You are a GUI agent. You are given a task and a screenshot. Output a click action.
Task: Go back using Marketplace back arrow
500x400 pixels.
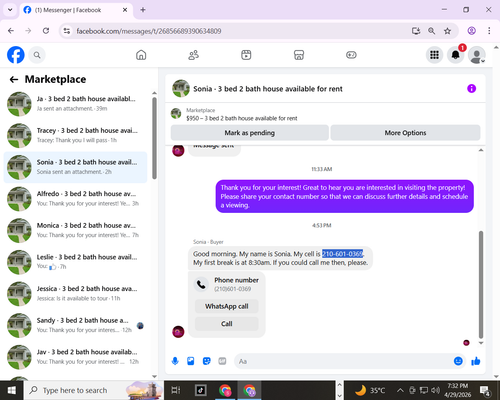pos(14,79)
